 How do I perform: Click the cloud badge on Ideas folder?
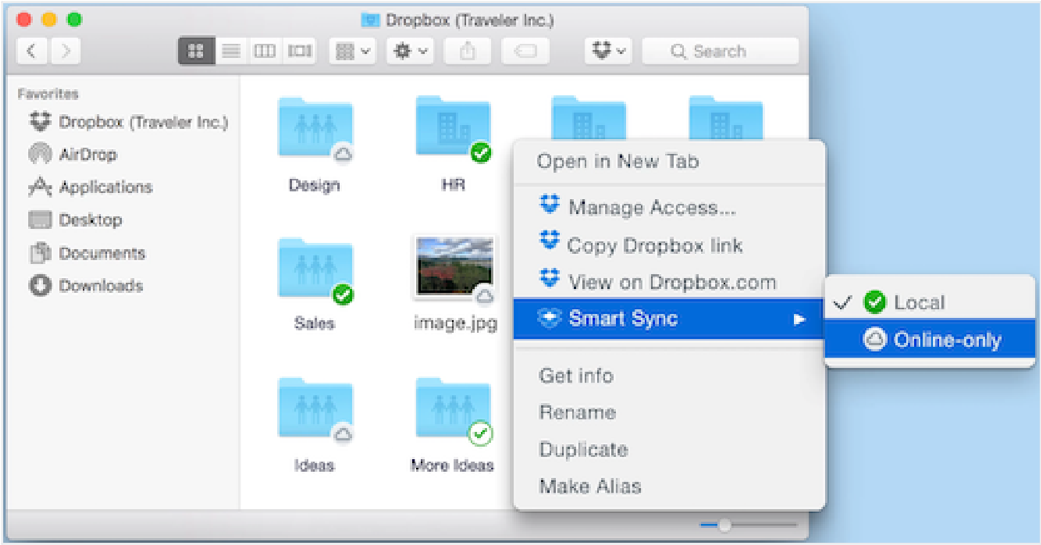pyautogui.click(x=343, y=434)
